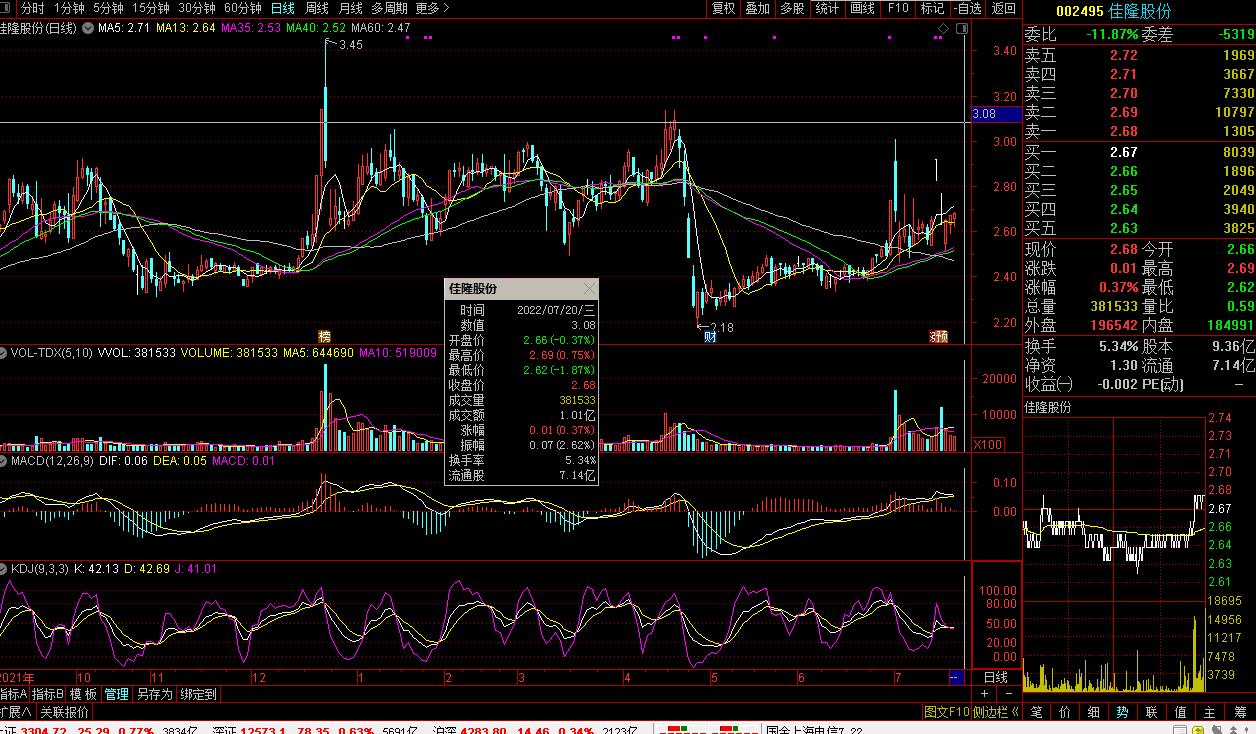Viewport: 1256px width, 734px height.
Task: Select the 日线 daily period
Action: [283, 8]
